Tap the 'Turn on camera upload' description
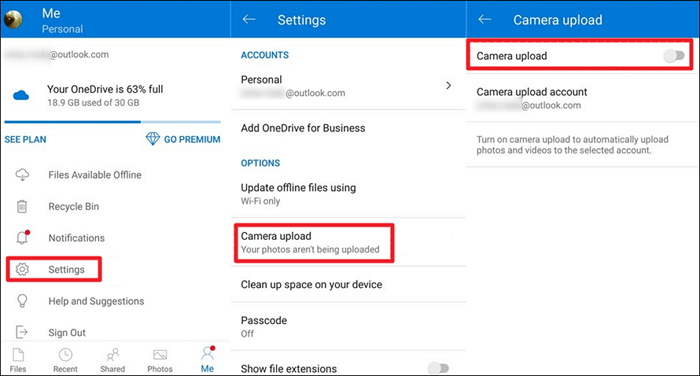Screen dimensions: 700x376 (x=572, y=145)
